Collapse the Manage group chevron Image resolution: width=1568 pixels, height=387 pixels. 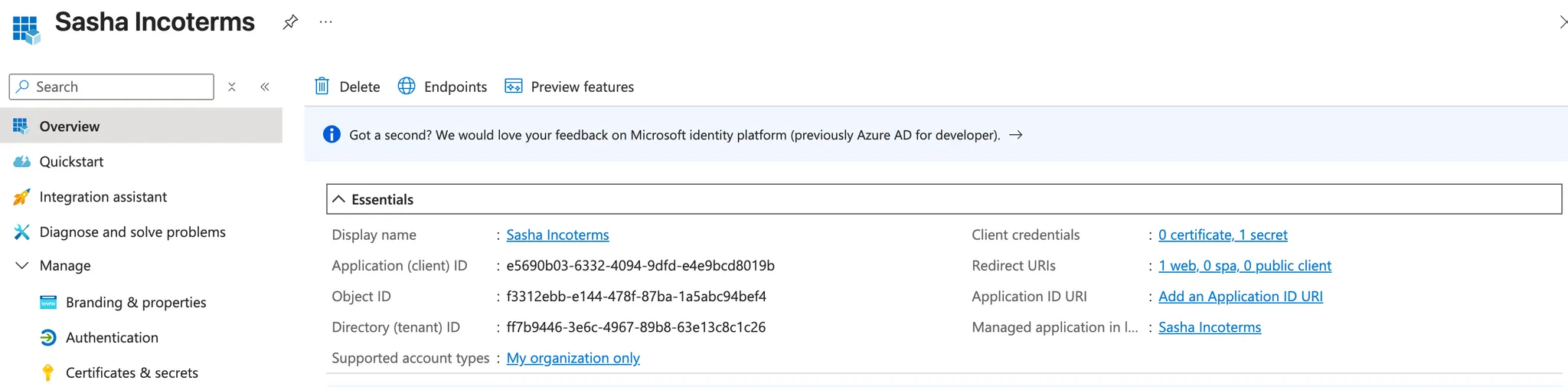coord(22,265)
